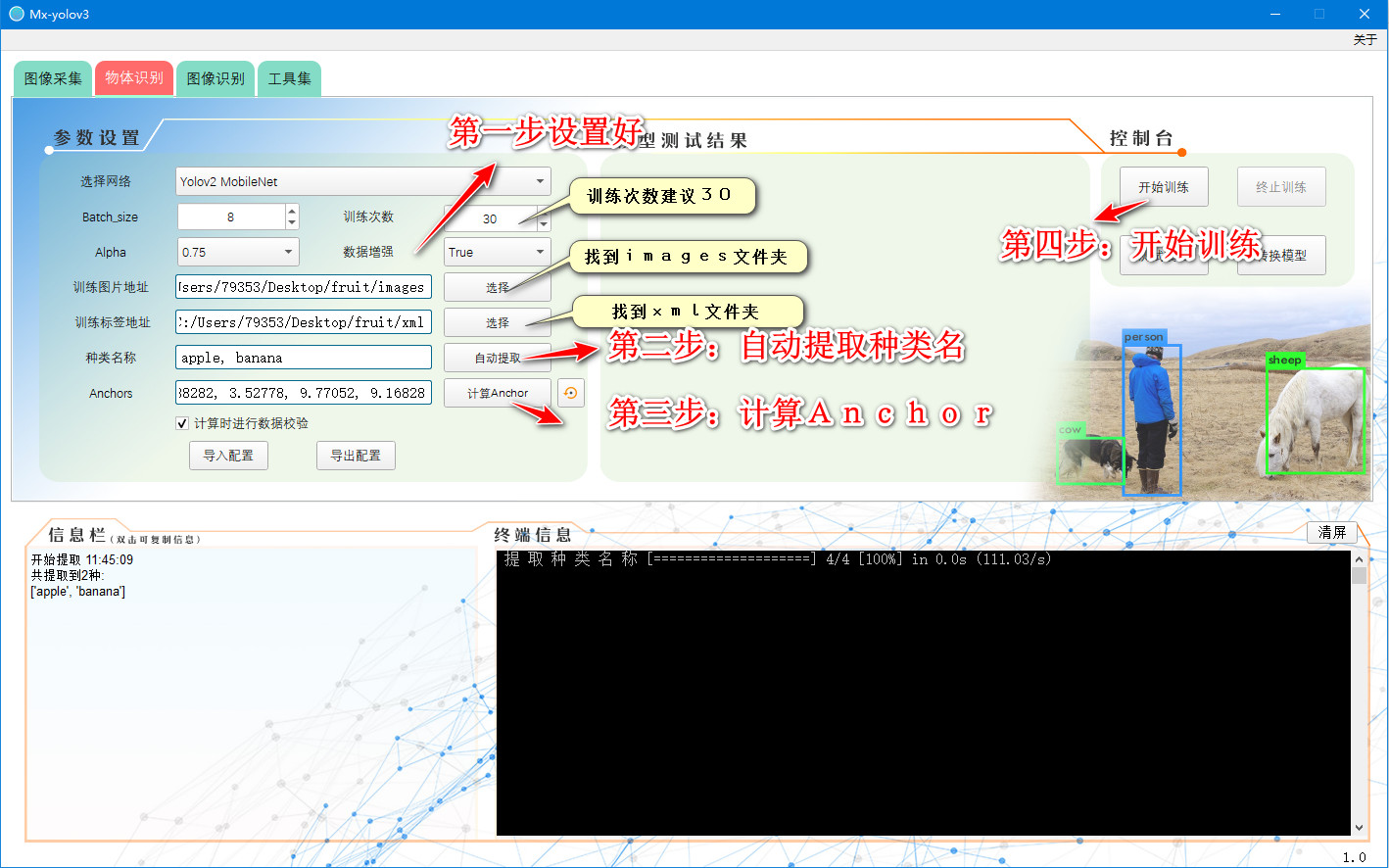1389x868 pixels.
Task: Clear the terminal with the 清屏 button
Action: point(1332,532)
